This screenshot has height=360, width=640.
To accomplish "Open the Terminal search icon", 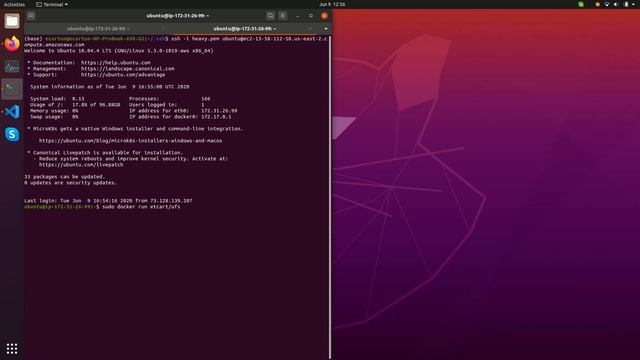I will [x=270, y=16].
